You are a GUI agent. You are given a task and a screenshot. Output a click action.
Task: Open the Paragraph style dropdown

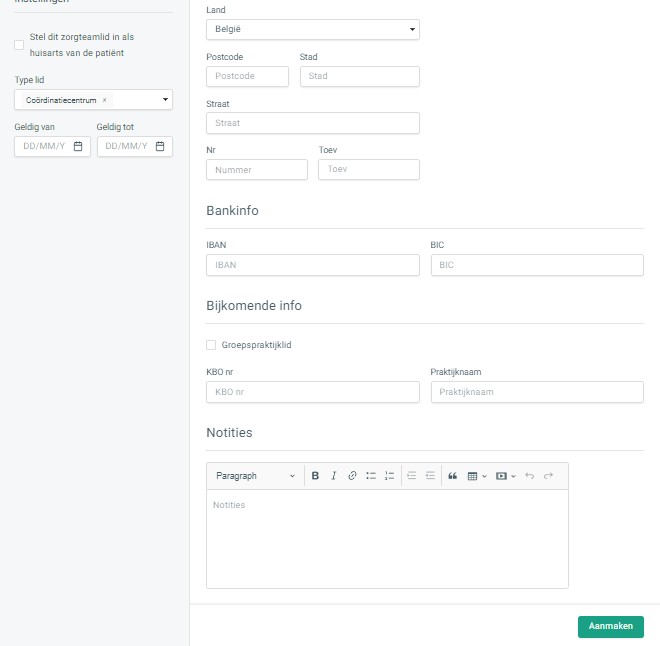pos(255,476)
